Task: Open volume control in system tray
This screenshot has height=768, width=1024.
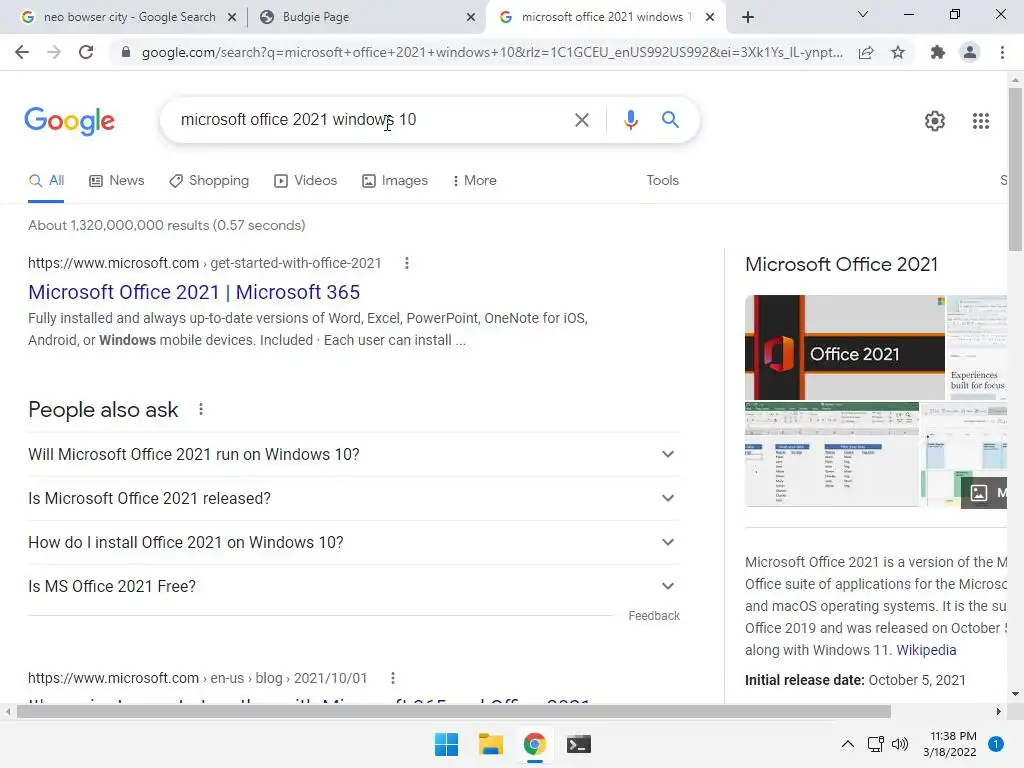Action: coord(900,744)
